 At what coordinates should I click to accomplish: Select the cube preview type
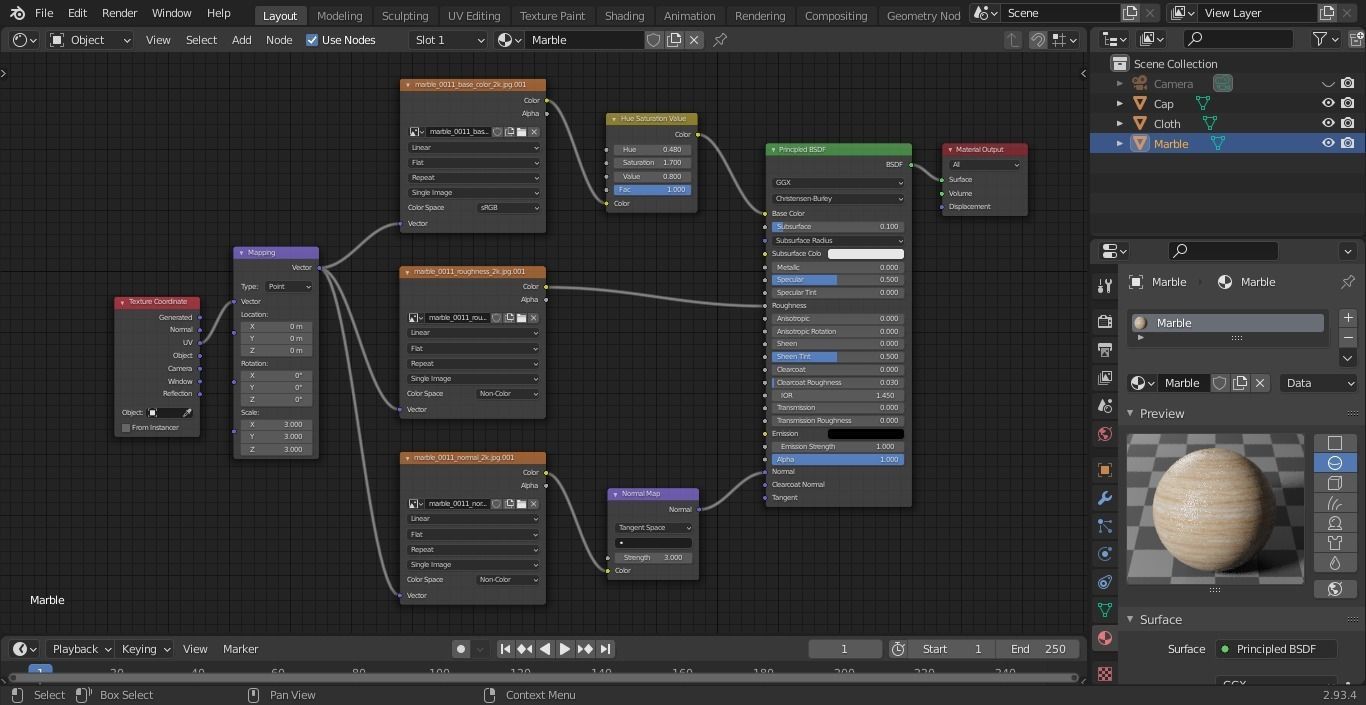coord(1334,483)
